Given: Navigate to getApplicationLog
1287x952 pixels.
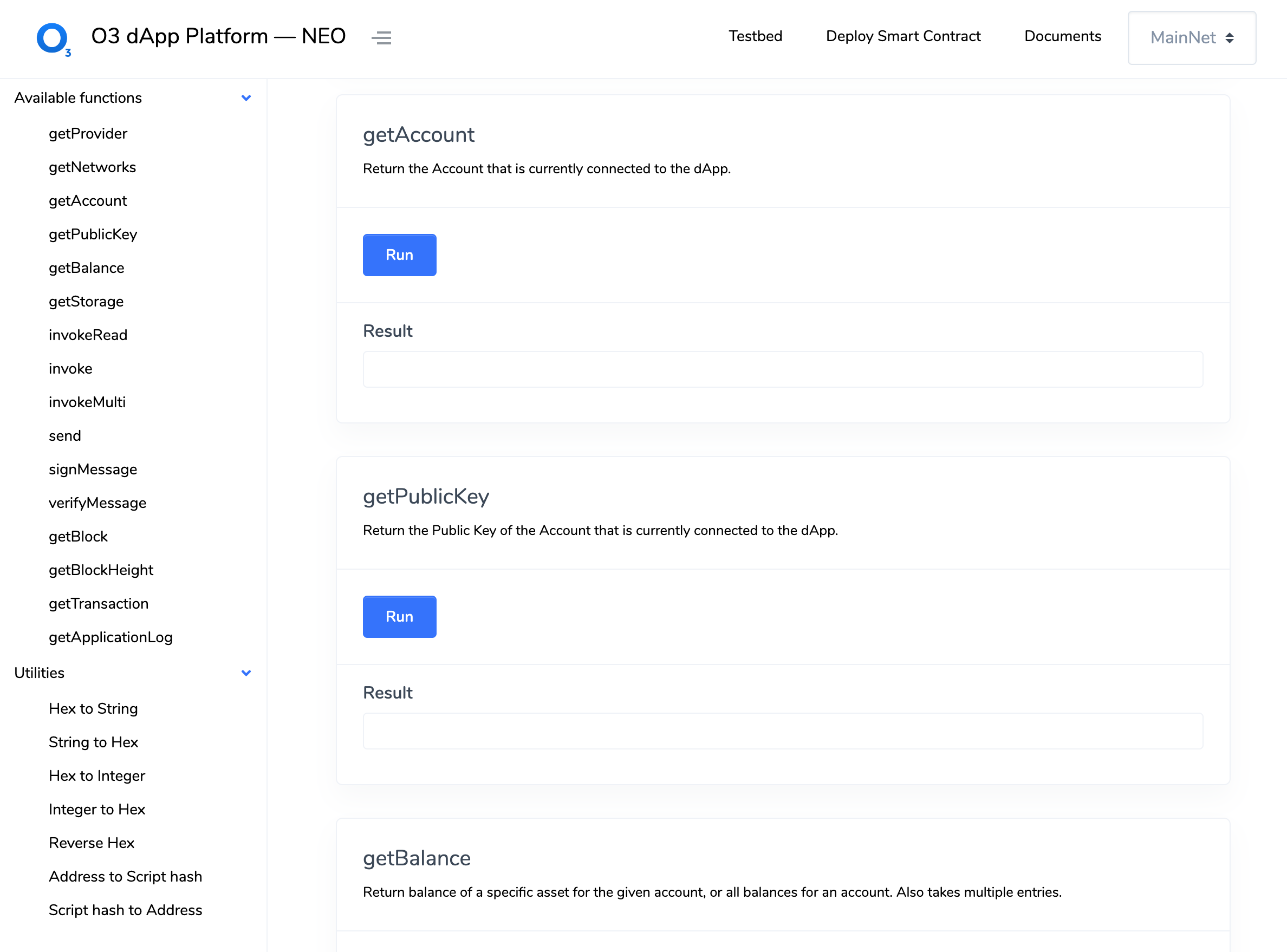Looking at the screenshot, I should click(x=110, y=637).
